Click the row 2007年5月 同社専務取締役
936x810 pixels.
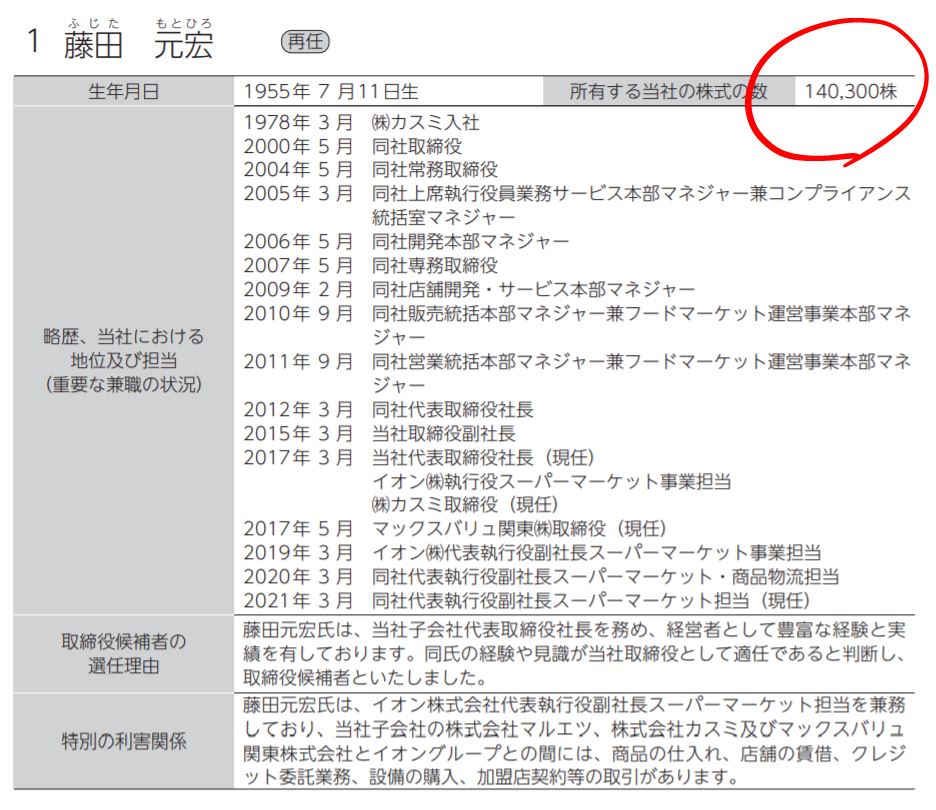(370, 265)
